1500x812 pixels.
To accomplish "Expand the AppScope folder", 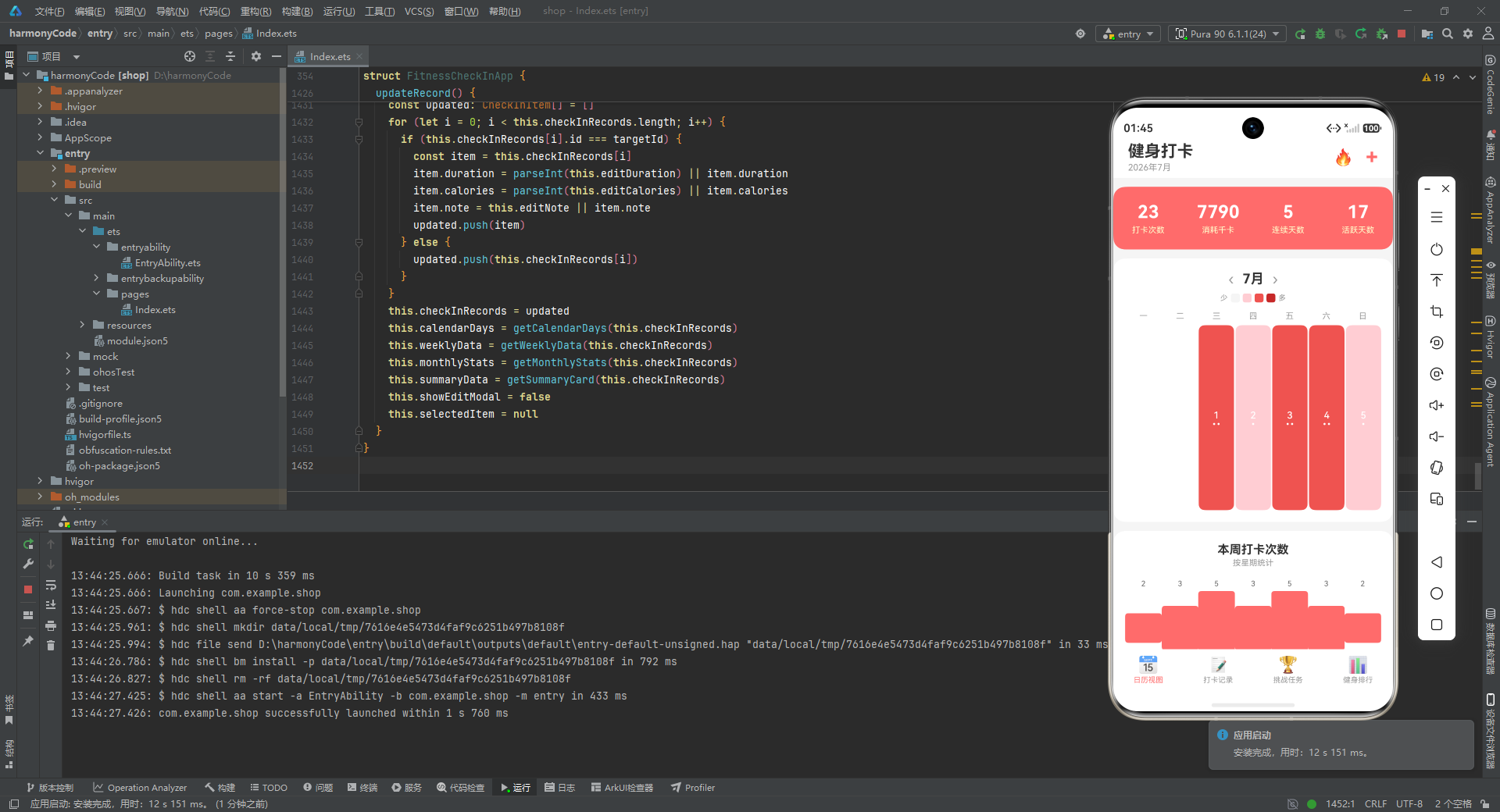I will point(41,137).
